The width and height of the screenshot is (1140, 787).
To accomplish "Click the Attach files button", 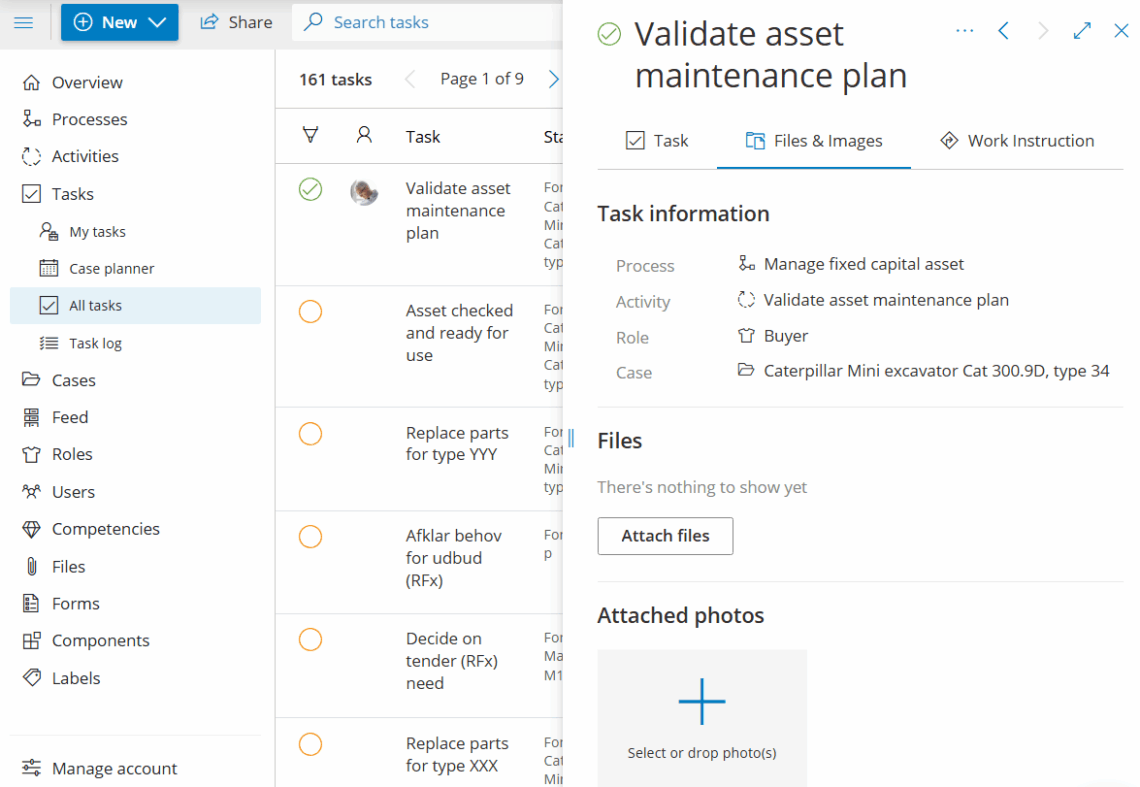I will (x=665, y=536).
